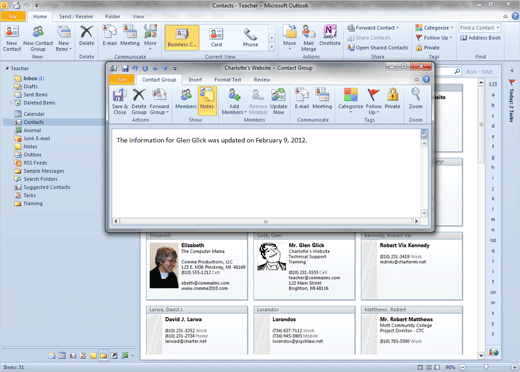Switch to the Send / Receive tab

pos(76,16)
